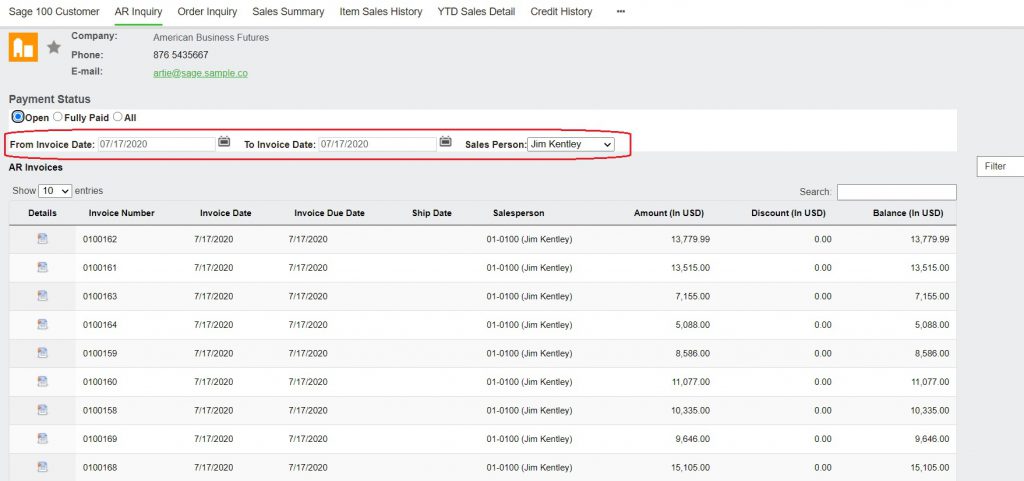Open details icon for invoice 0100163

[x=42, y=296]
